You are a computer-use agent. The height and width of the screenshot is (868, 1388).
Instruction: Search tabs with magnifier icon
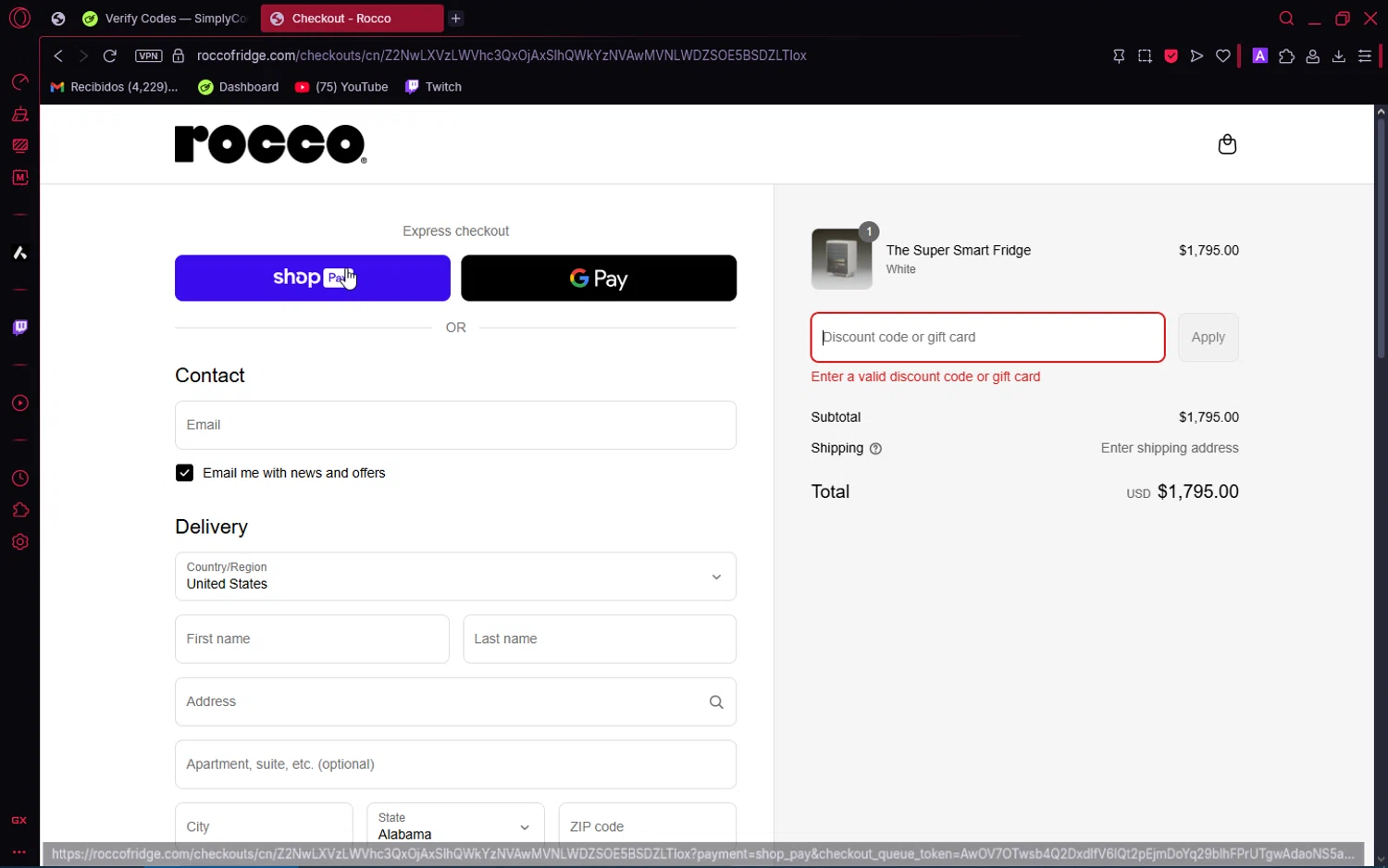(x=1286, y=19)
